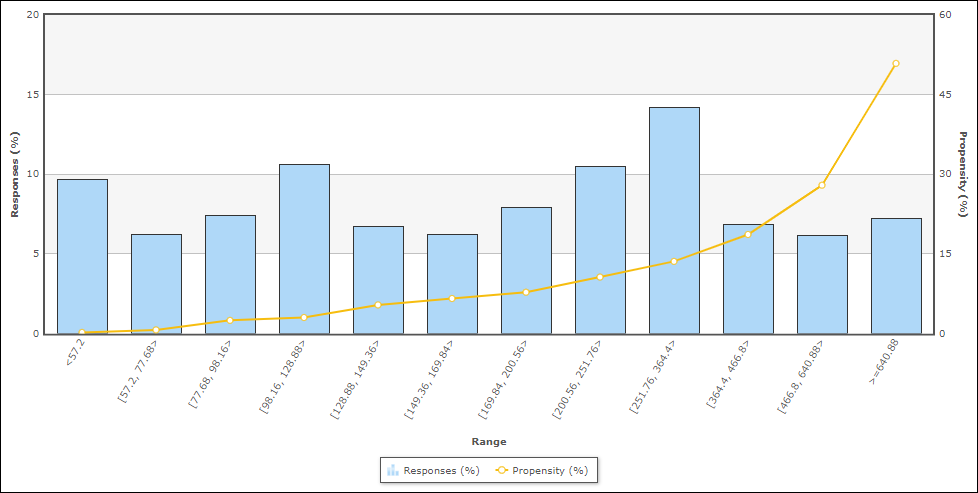Toggle the Propensity (%) legend label
This screenshot has height=493, width=978.
[x=549, y=470]
